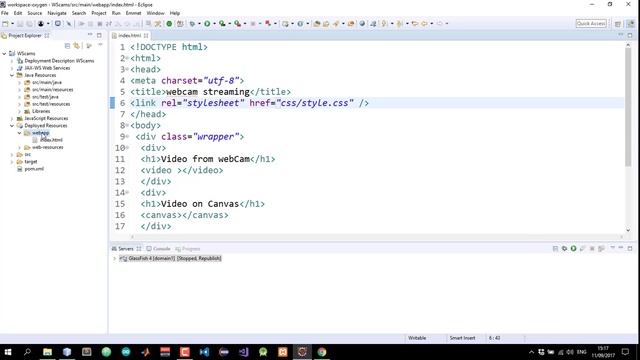
Task: Maximize the Project Explorer panel
Action: pos(99,35)
